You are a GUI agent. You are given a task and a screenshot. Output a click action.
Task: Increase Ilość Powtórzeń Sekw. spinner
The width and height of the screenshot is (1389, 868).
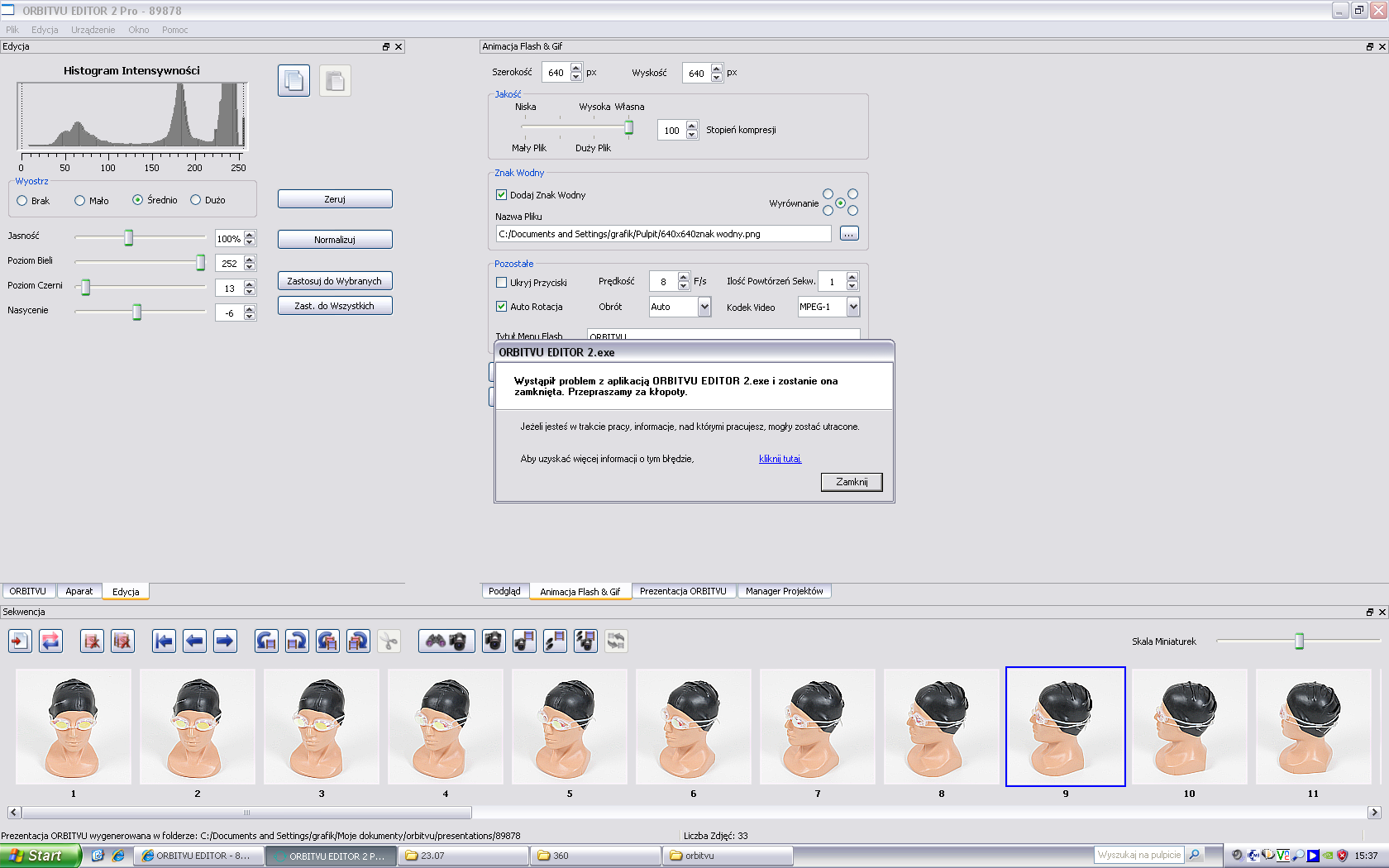[x=852, y=277]
